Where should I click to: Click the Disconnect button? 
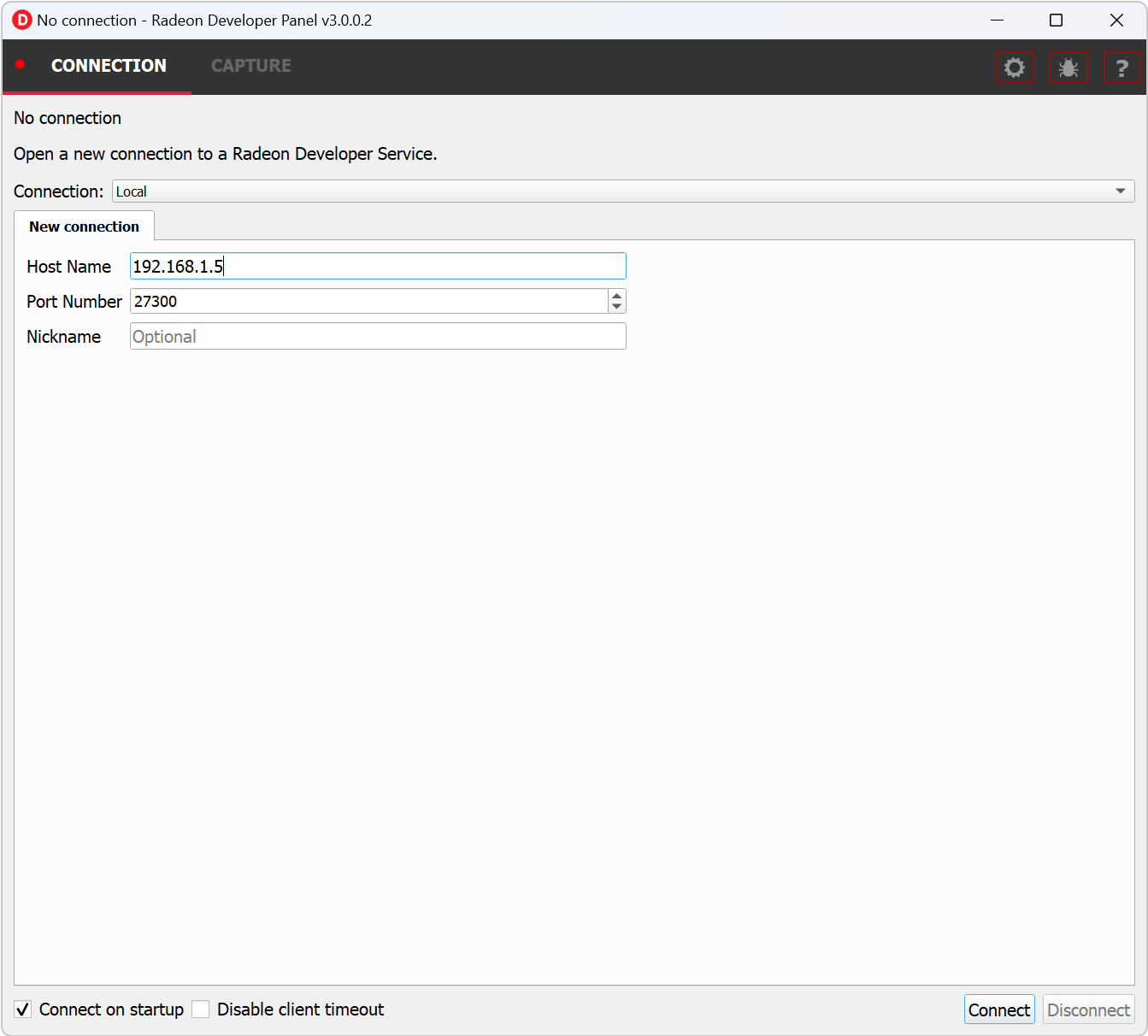coord(1088,1010)
